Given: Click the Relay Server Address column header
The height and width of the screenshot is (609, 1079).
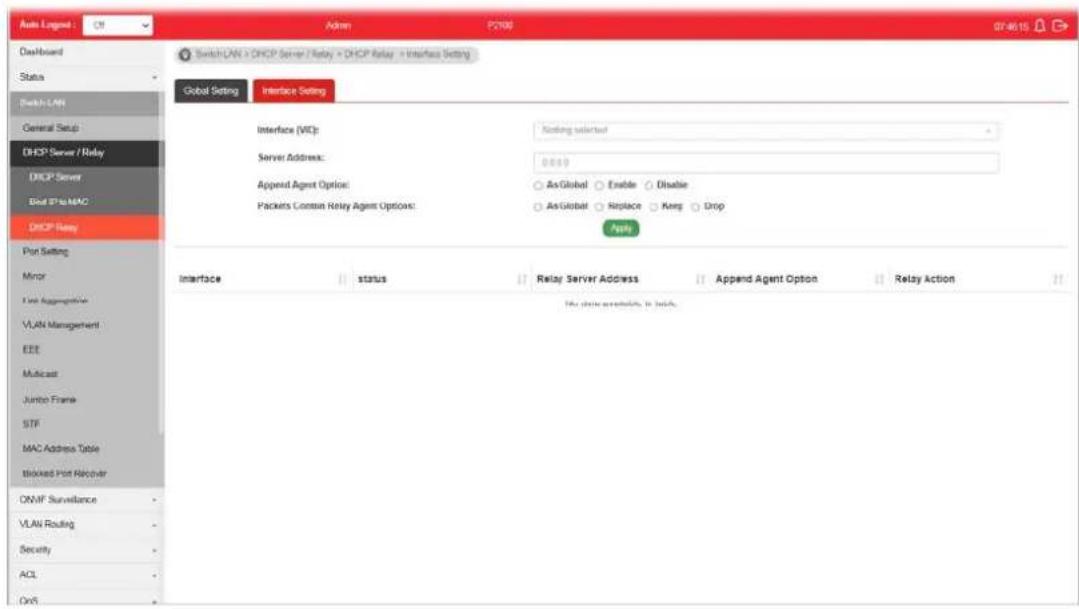Looking at the screenshot, I should tap(588, 279).
